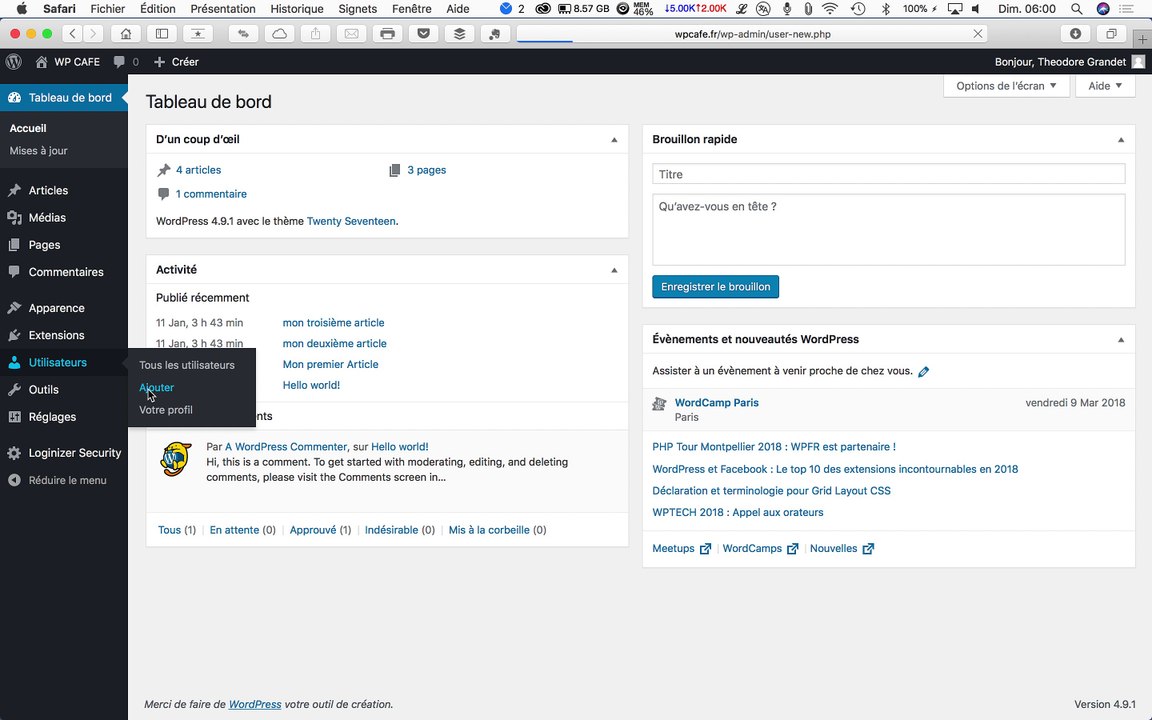Open mon troisième article link
The image size is (1152, 720).
334,323
